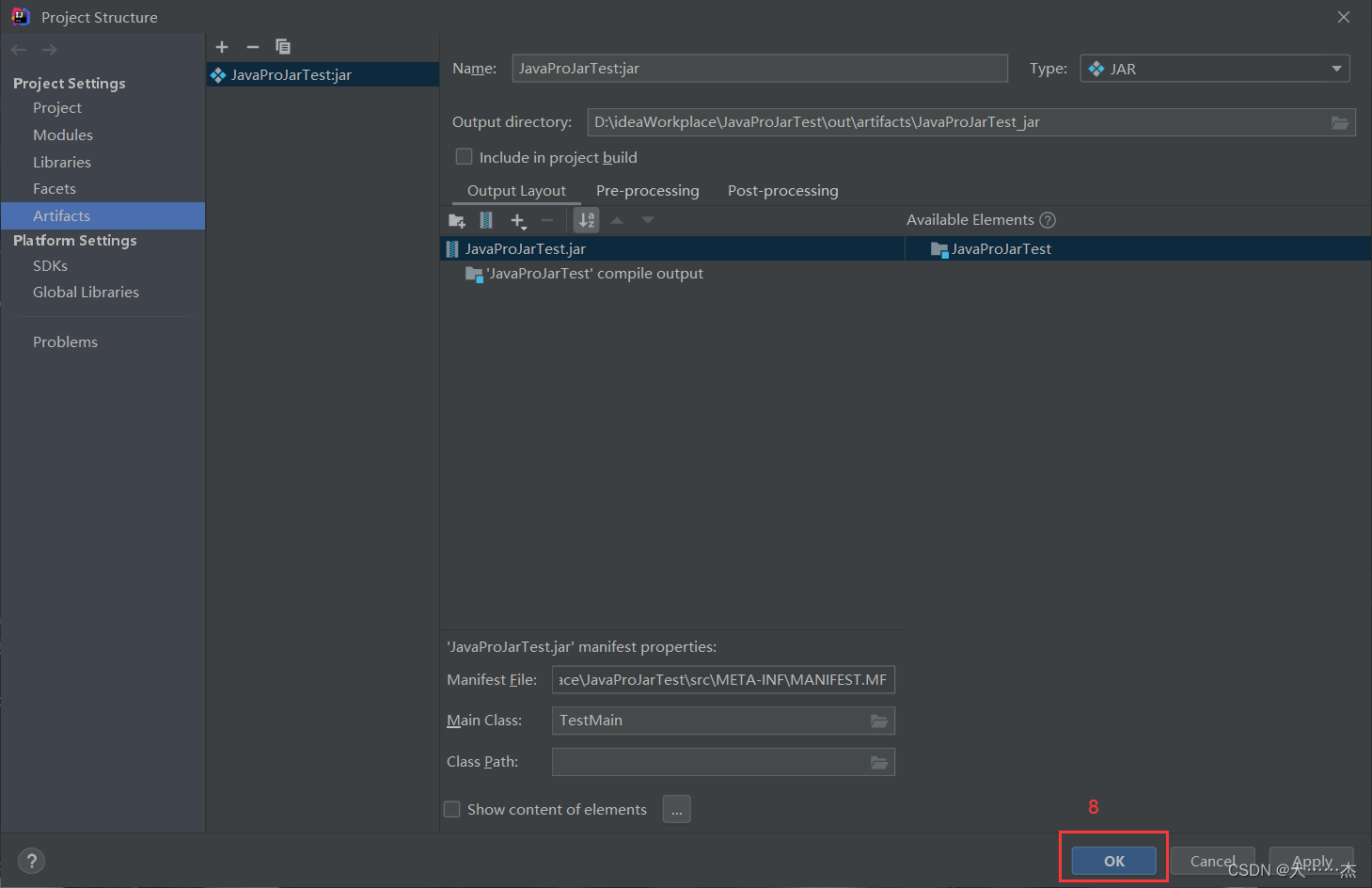This screenshot has width=1372, height=888.
Task: Browse for output directory folder icon
Action: pyautogui.click(x=1340, y=123)
